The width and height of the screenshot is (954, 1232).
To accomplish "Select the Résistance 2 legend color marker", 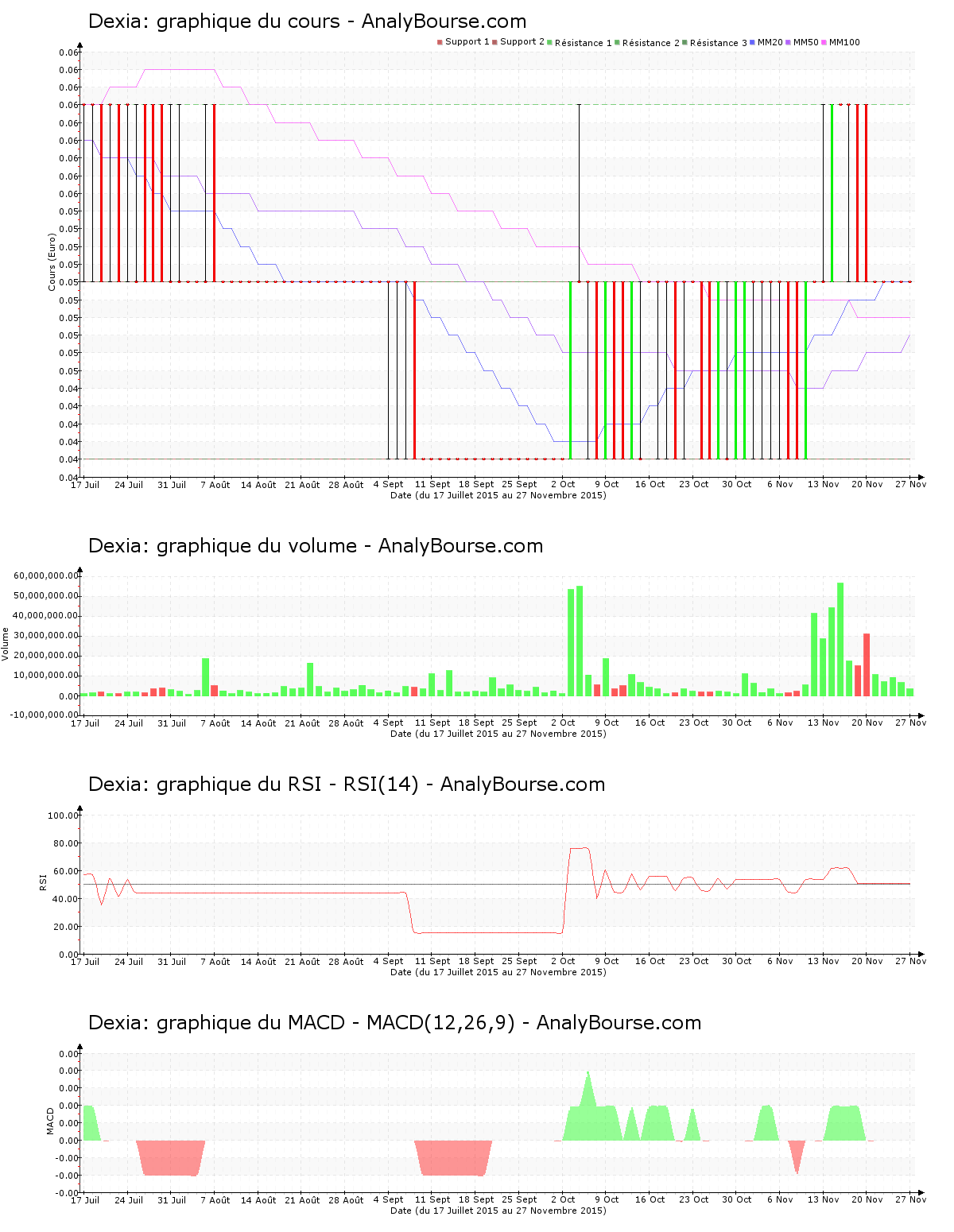I will (617, 42).
